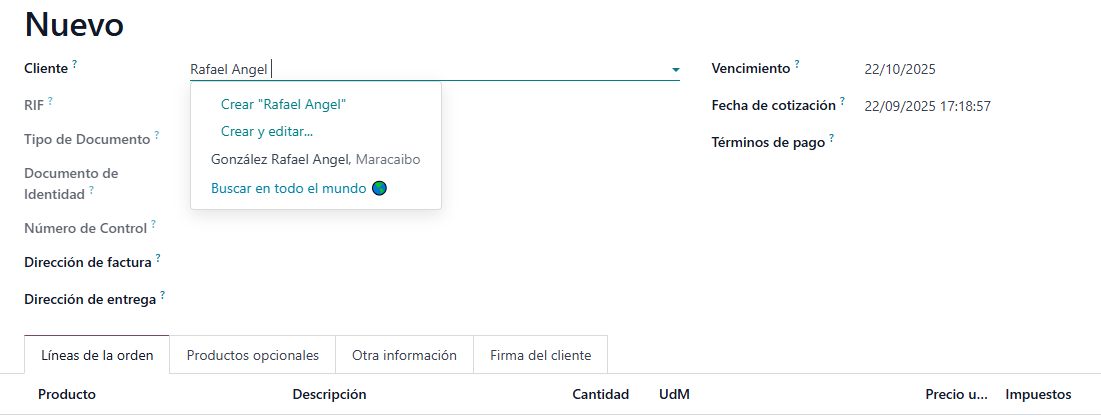This screenshot has height=417, width=1101.
Task: Select González Rafael Angel, Maracaibo suggestion
Action: (315, 159)
